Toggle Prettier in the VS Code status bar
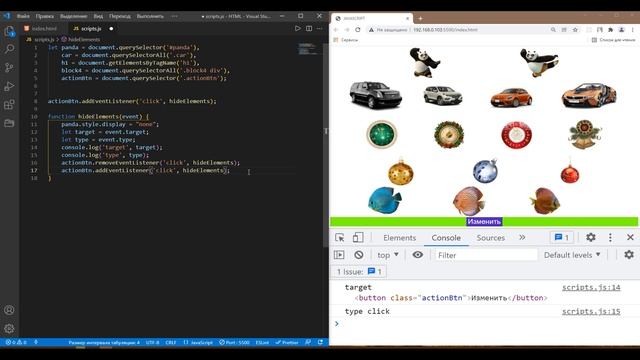640x360 pixels. click(287, 342)
